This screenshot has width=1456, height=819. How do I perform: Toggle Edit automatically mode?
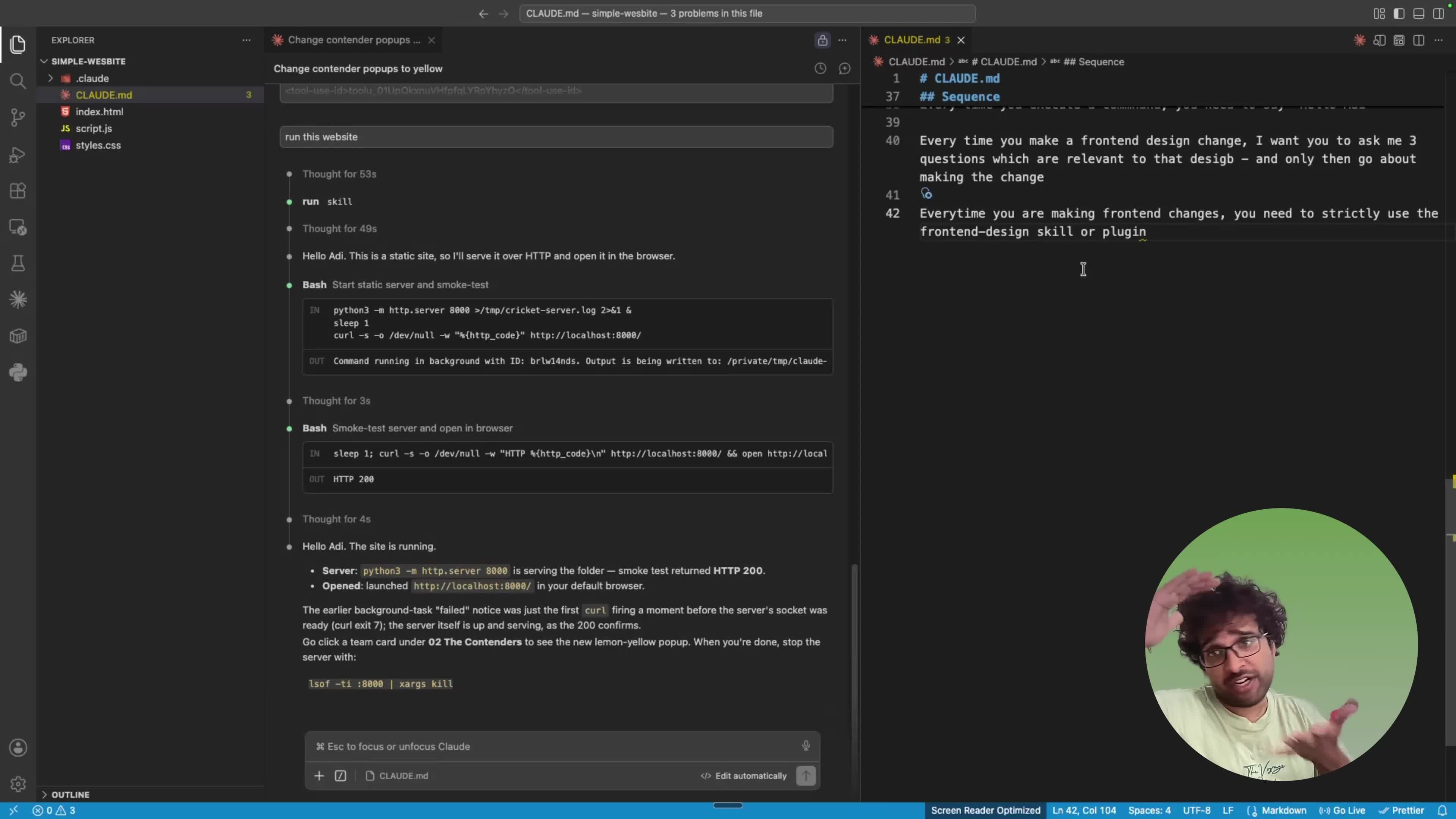pos(744,775)
